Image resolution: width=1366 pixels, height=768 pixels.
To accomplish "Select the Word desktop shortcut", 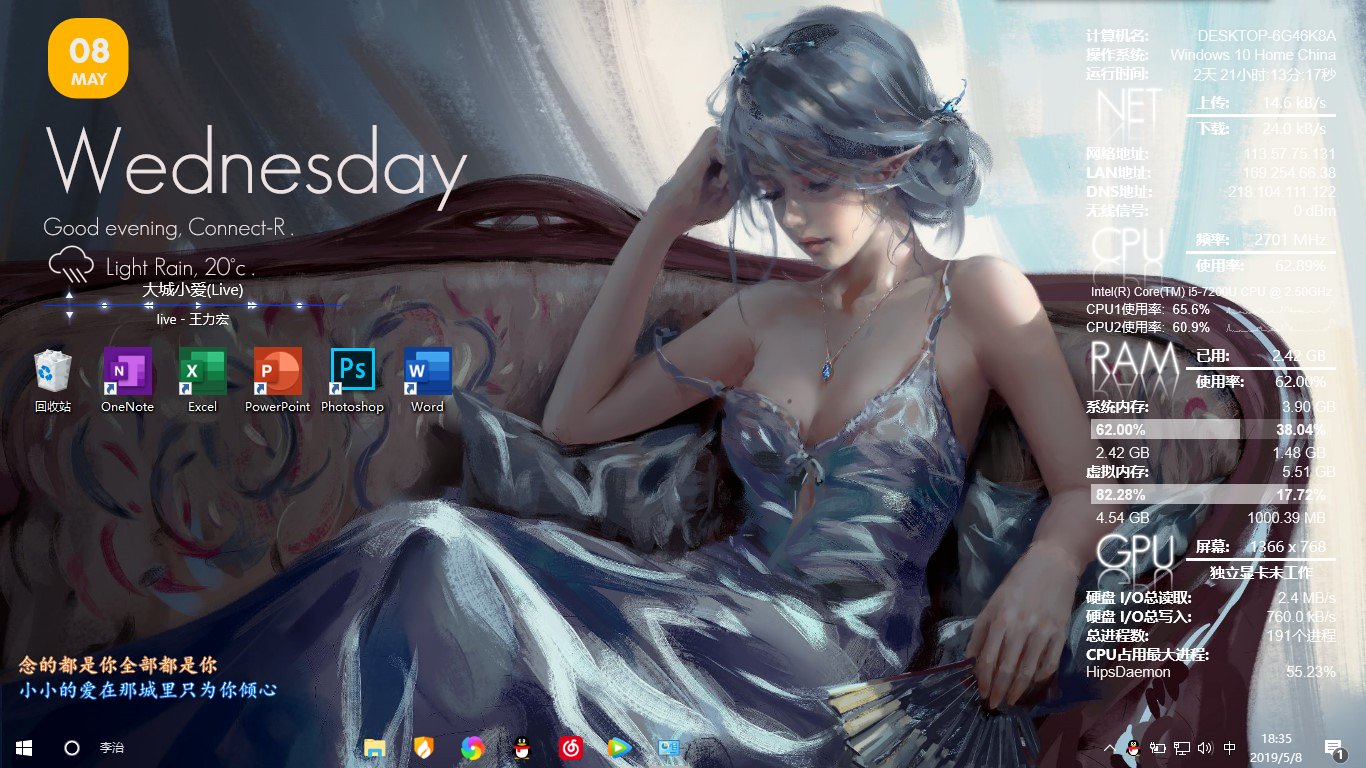I will [x=427, y=380].
